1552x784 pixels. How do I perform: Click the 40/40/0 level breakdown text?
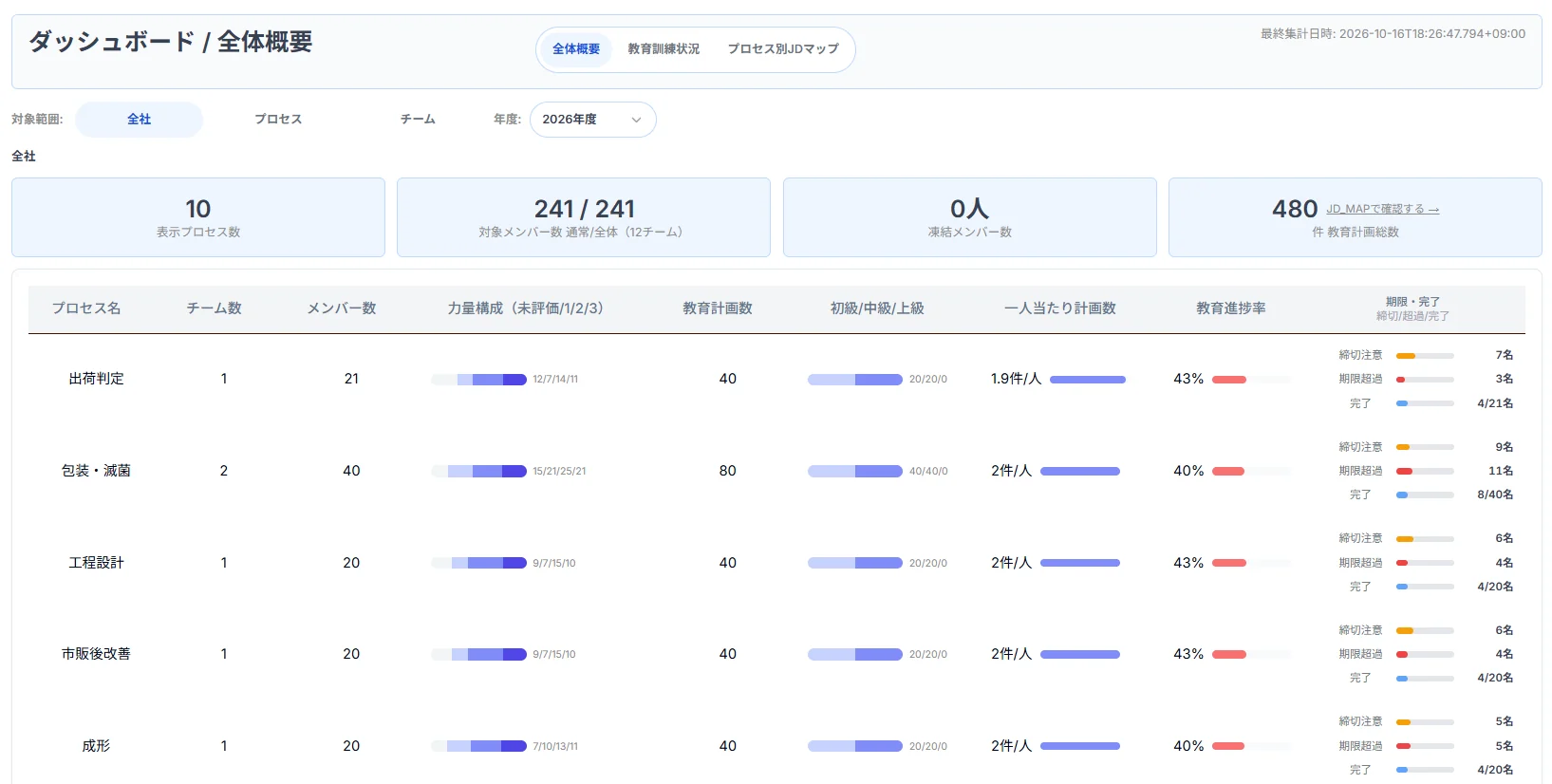[928, 472]
